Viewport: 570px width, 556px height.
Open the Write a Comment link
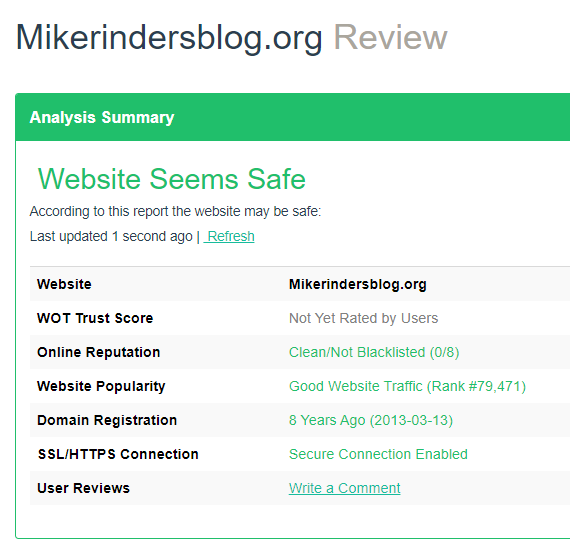click(345, 488)
